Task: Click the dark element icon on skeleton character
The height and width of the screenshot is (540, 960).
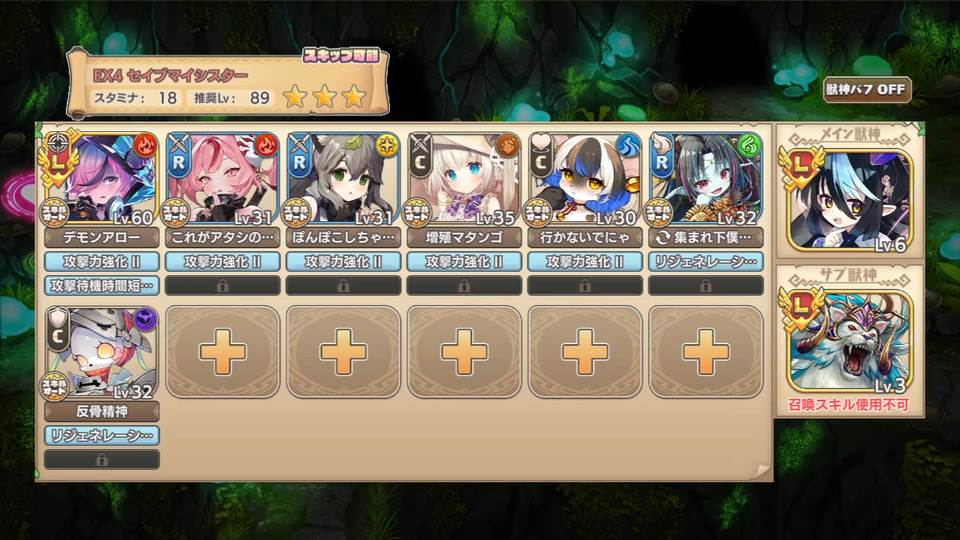Action: coord(145,319)
